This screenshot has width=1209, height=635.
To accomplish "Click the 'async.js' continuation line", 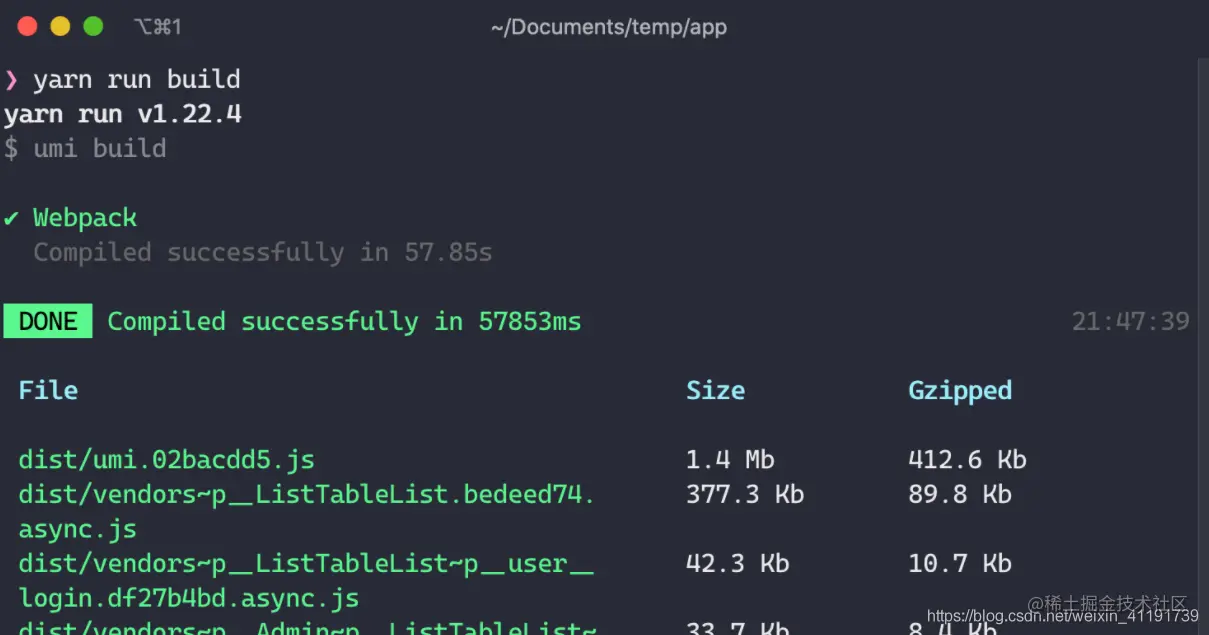I will [x=78, y=529].
